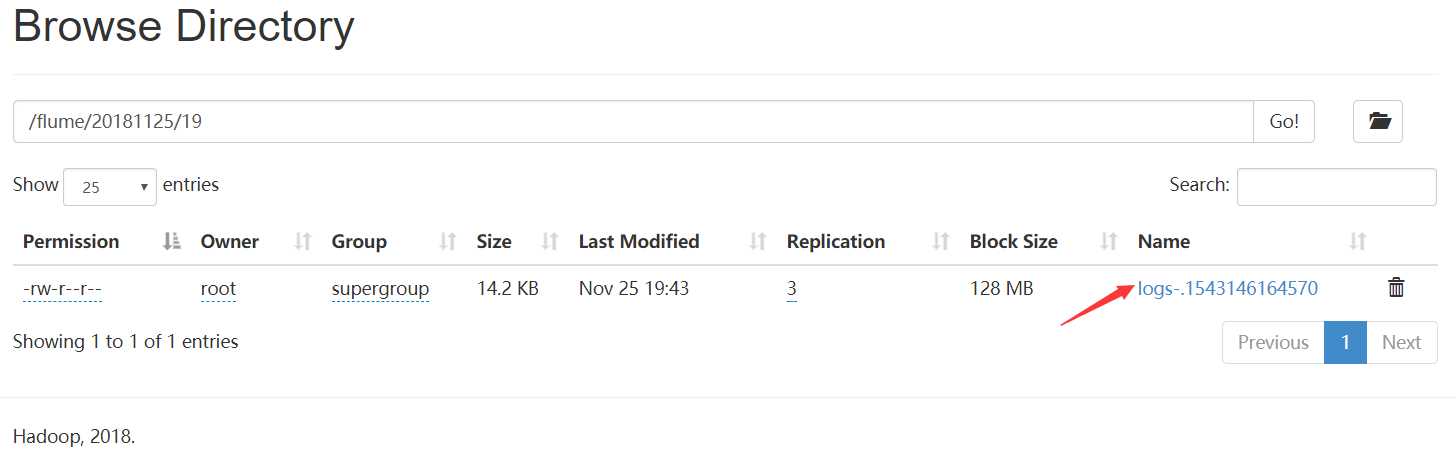Sort by Name column sort icon
1456x456 pixels.
[1358, 241]
